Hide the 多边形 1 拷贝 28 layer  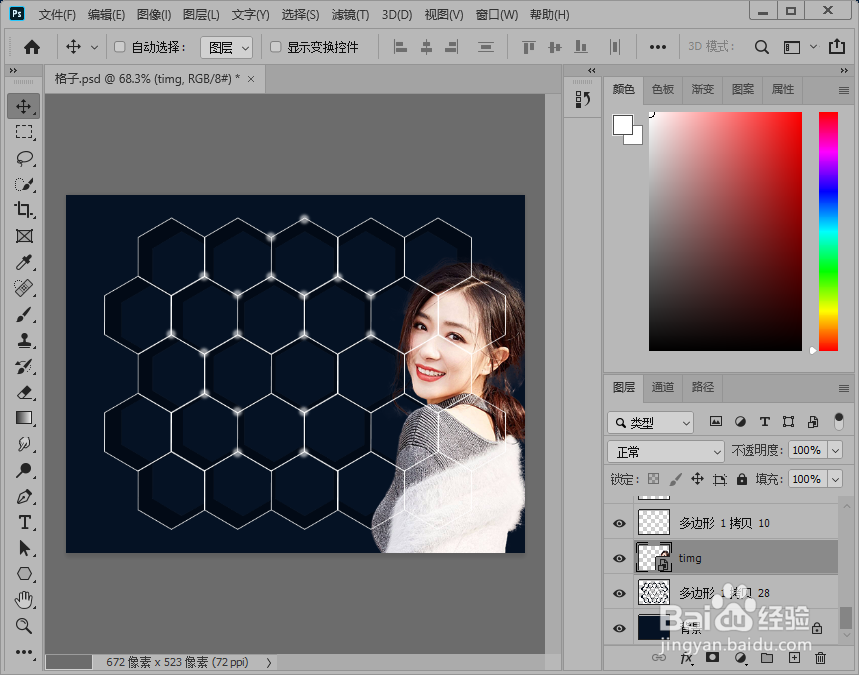[x=620, y=593]
